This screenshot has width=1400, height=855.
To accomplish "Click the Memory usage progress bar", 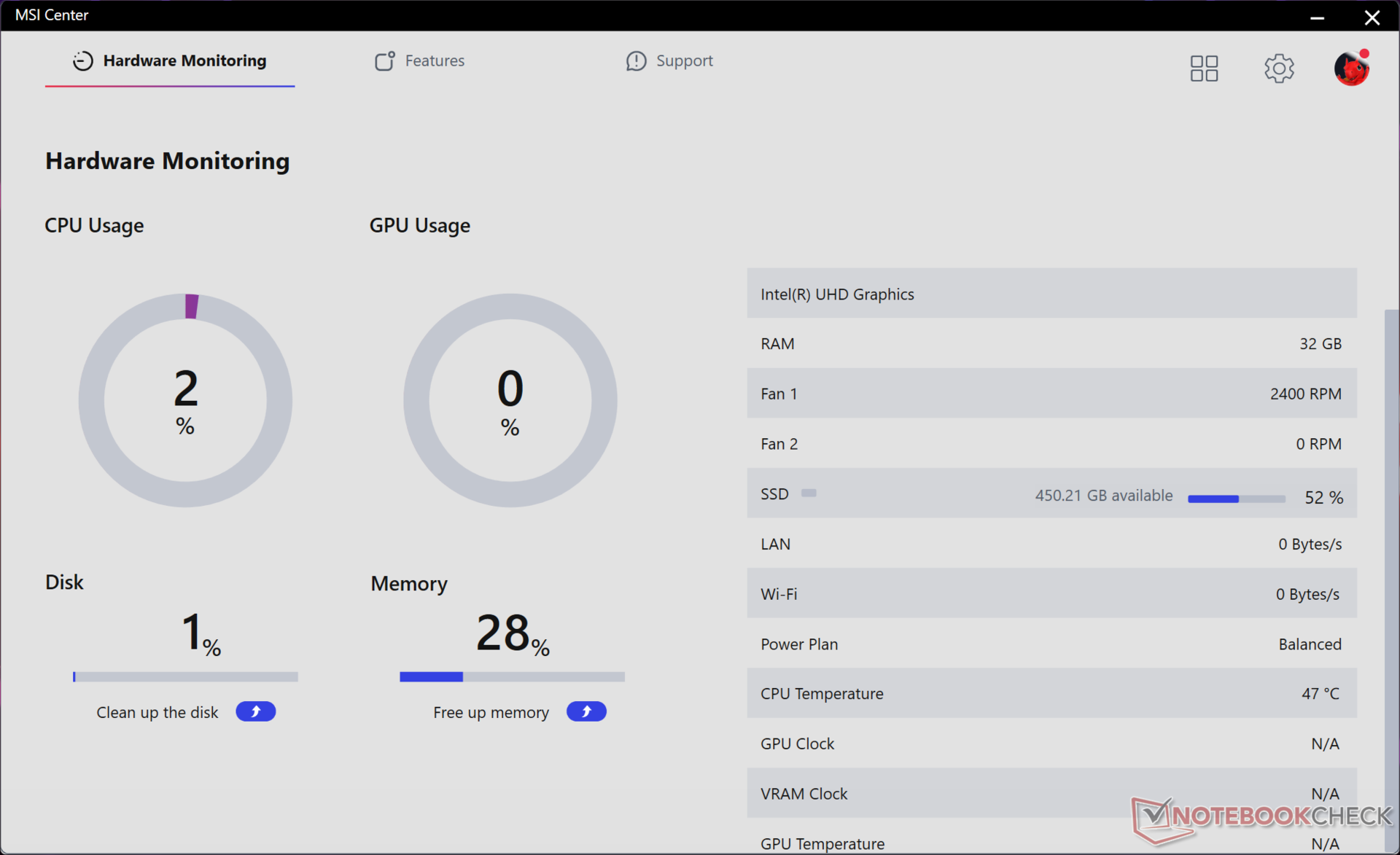I will (512, 677).
